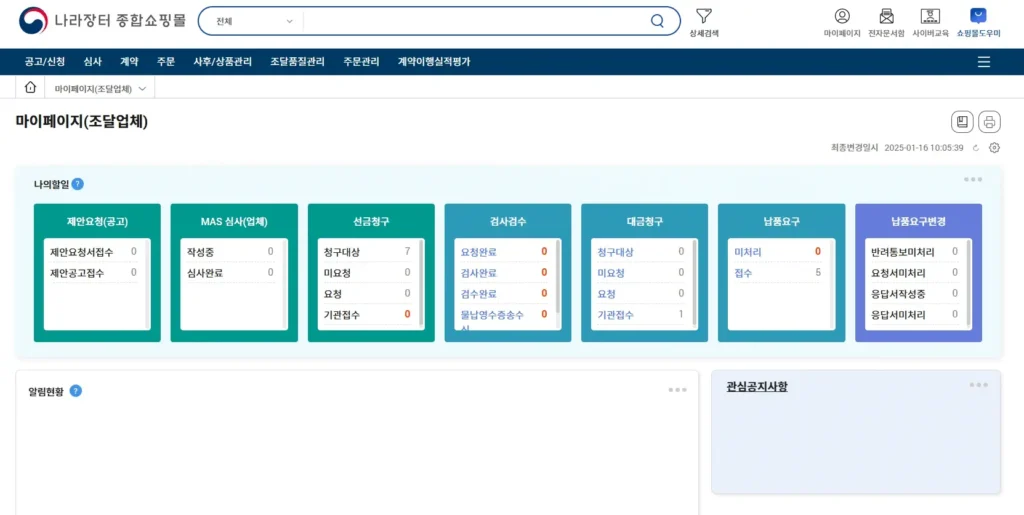
Task: Click the home icon in breadcrumb
Action: click(x=30, y=88)
